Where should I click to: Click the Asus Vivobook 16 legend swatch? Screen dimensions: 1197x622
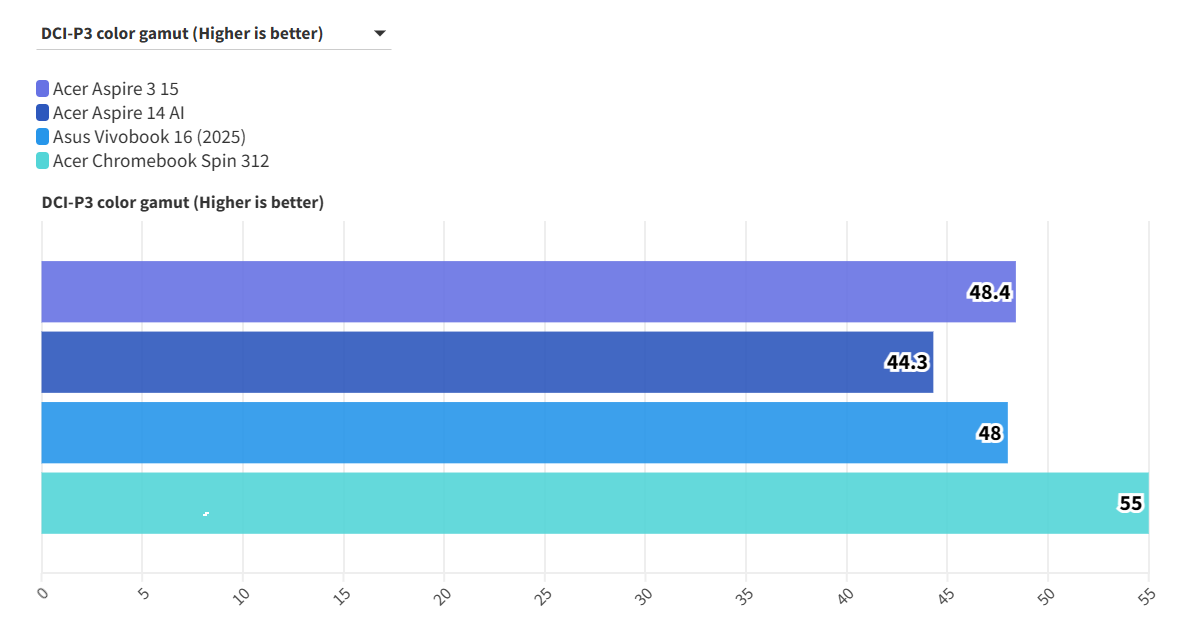click(42, 137)
